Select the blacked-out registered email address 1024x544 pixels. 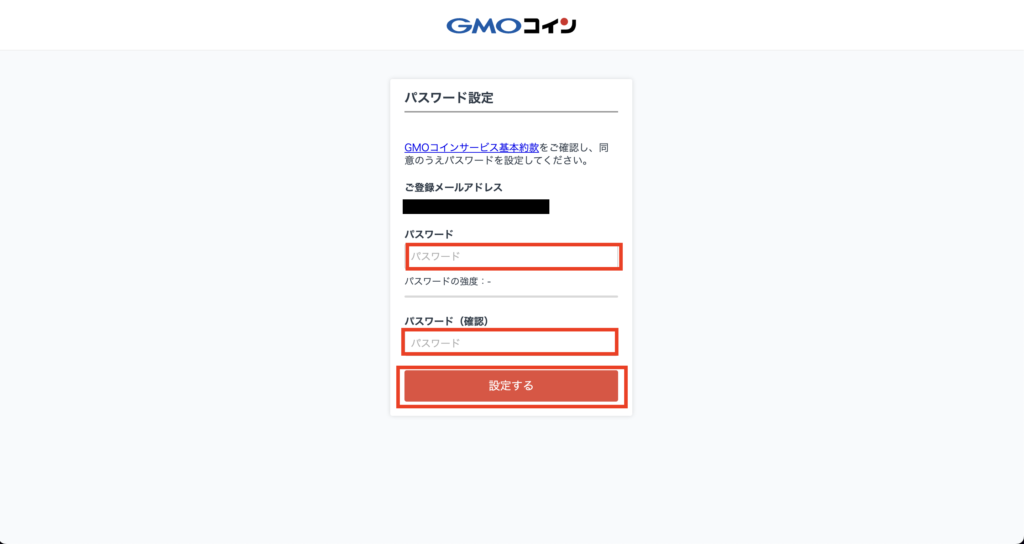476,207
